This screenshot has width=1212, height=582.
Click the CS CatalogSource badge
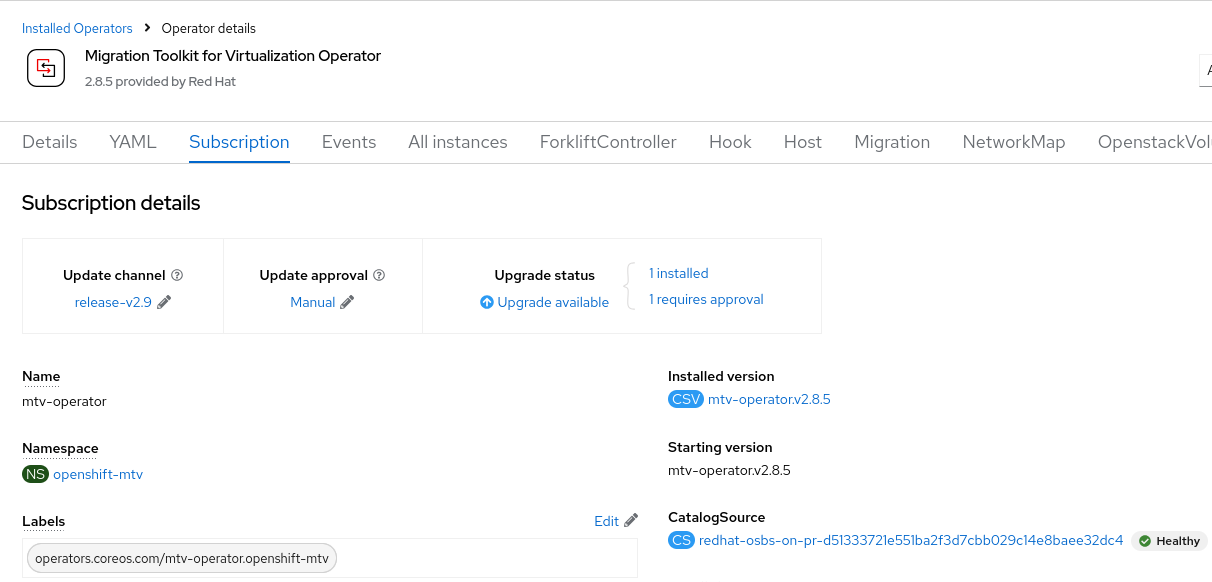681,540
